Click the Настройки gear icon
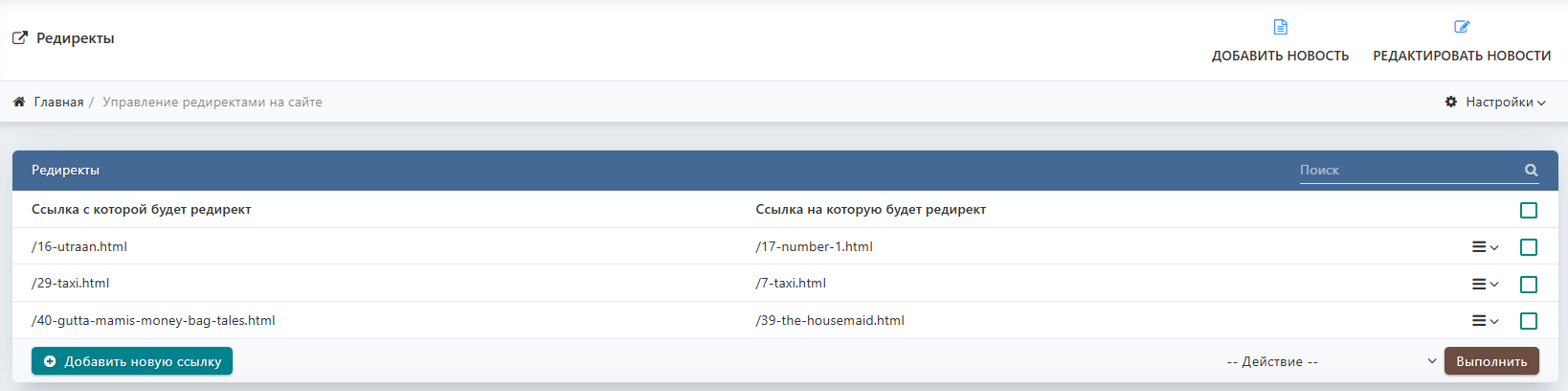The height and width of the screenshot is (391, 1568). [1451, 102]
